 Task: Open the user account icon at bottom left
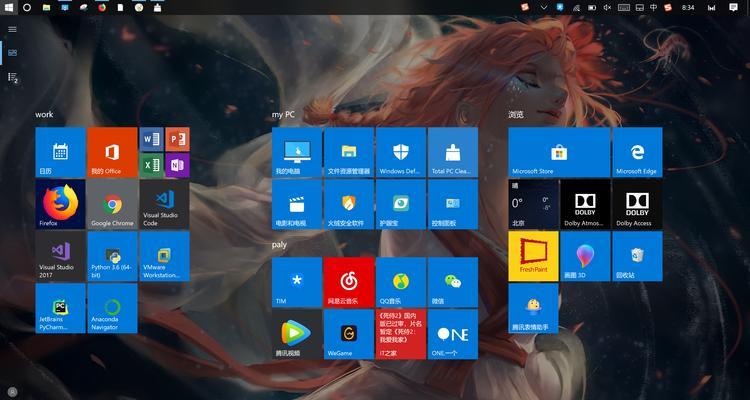(x=12, y=391)
